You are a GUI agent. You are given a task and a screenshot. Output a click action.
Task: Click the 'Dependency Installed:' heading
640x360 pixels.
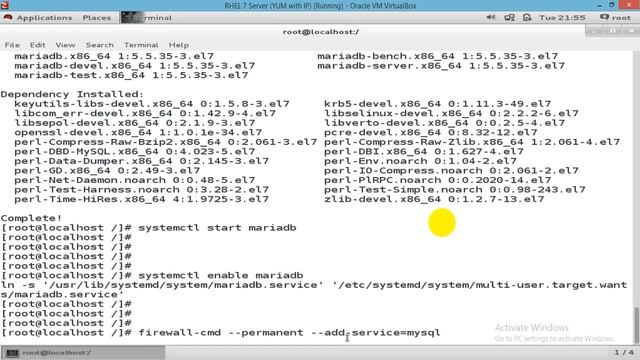(72, 94)
